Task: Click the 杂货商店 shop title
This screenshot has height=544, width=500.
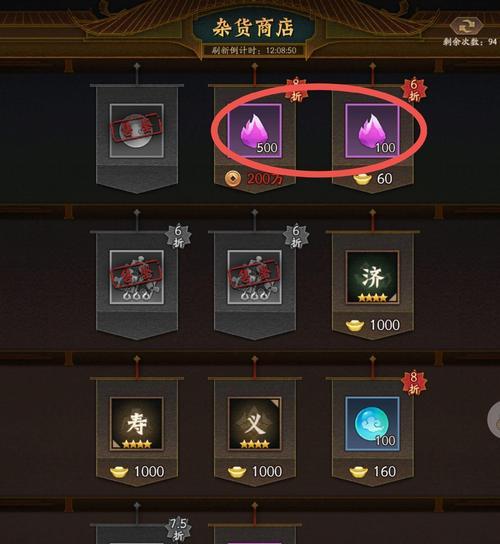Action: pyautogui.click(x=253, y=27)
